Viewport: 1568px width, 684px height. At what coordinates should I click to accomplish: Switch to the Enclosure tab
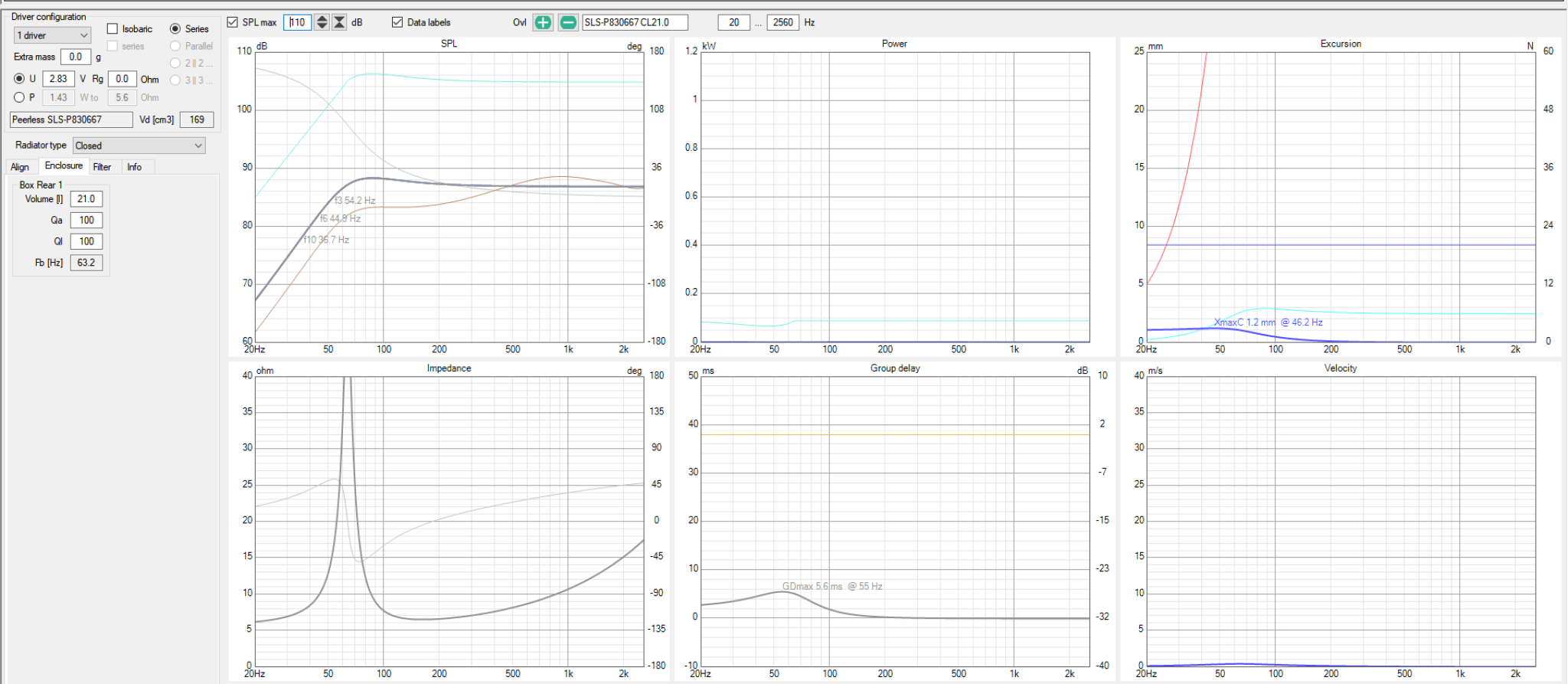pos(64,165)
